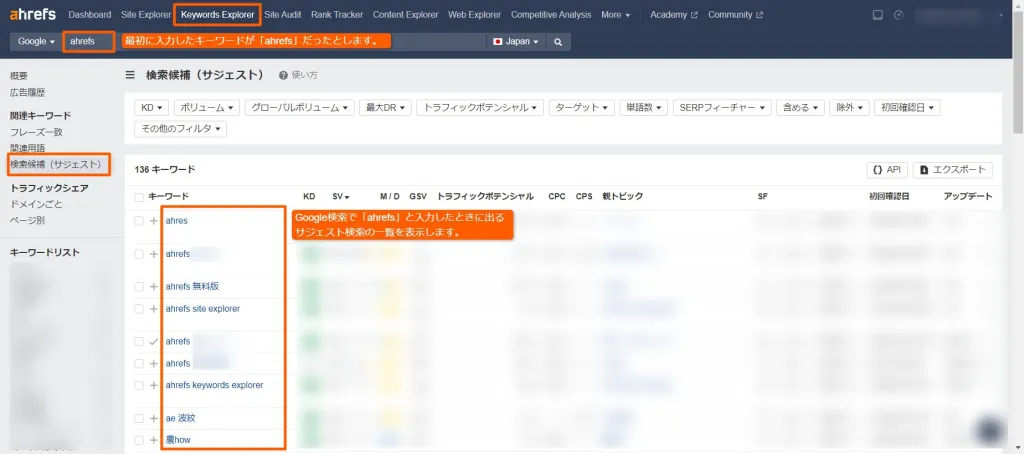Select ドメインごと in the sidebar

[x=36, y=204]
